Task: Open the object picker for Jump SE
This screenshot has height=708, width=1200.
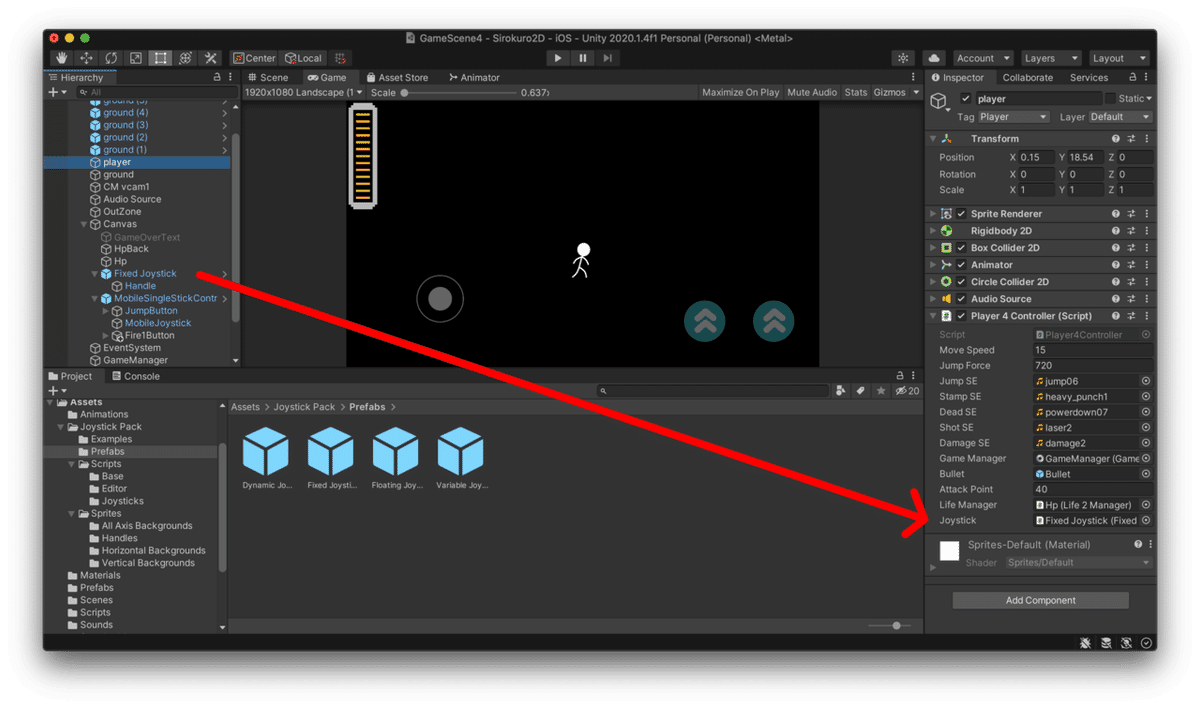Action: 1146,381
